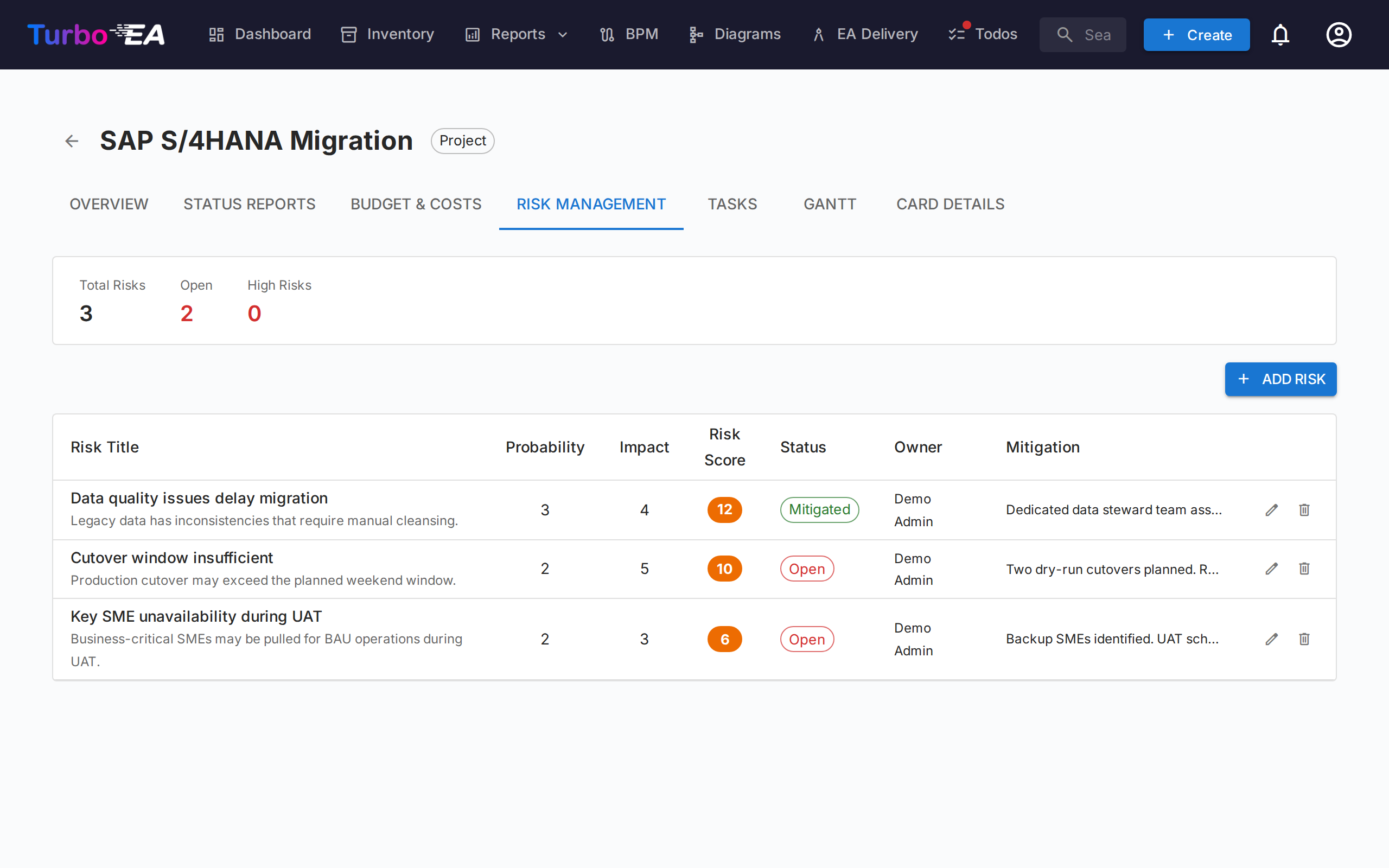The height and width of the screenshot is (868, 1389).
Task: Edit the Cutover window insufficient risk
Action: coord(1271,569)
